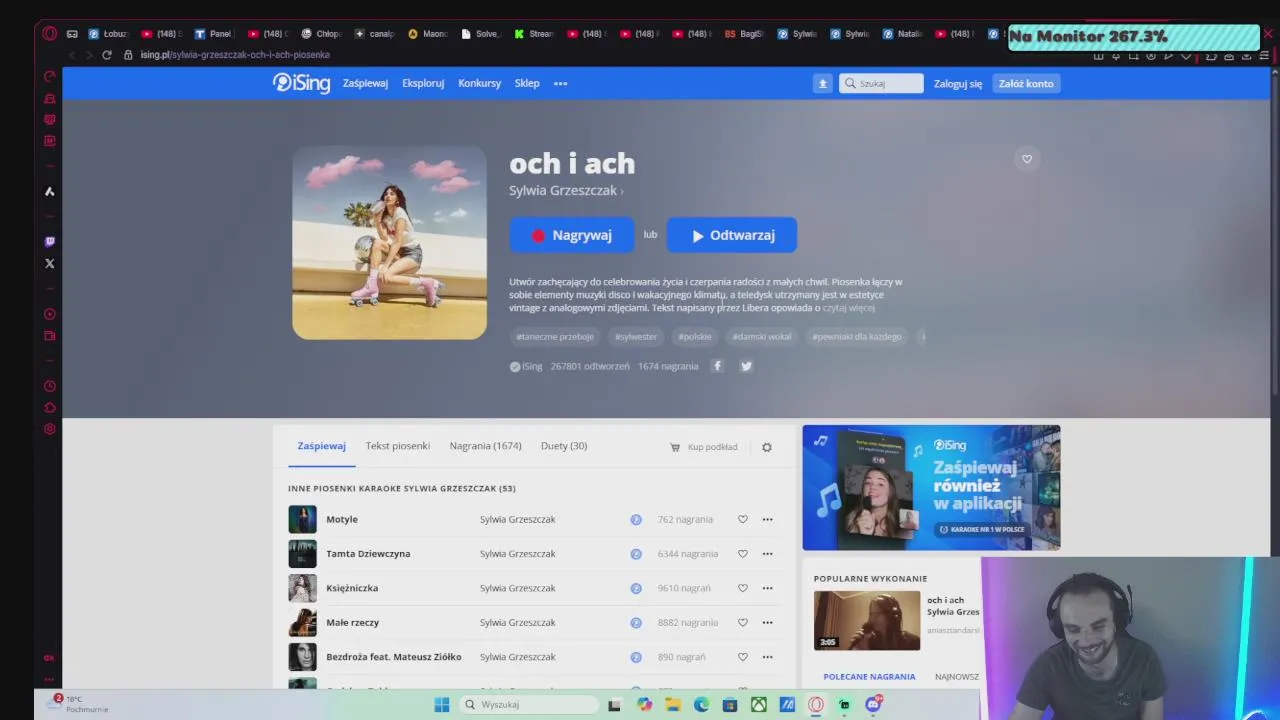Image resolution: width=1280 pixels, height=720 pixels.
Task: Switch to the Nagrania (1674) tab
Action: tap(485, 446)
